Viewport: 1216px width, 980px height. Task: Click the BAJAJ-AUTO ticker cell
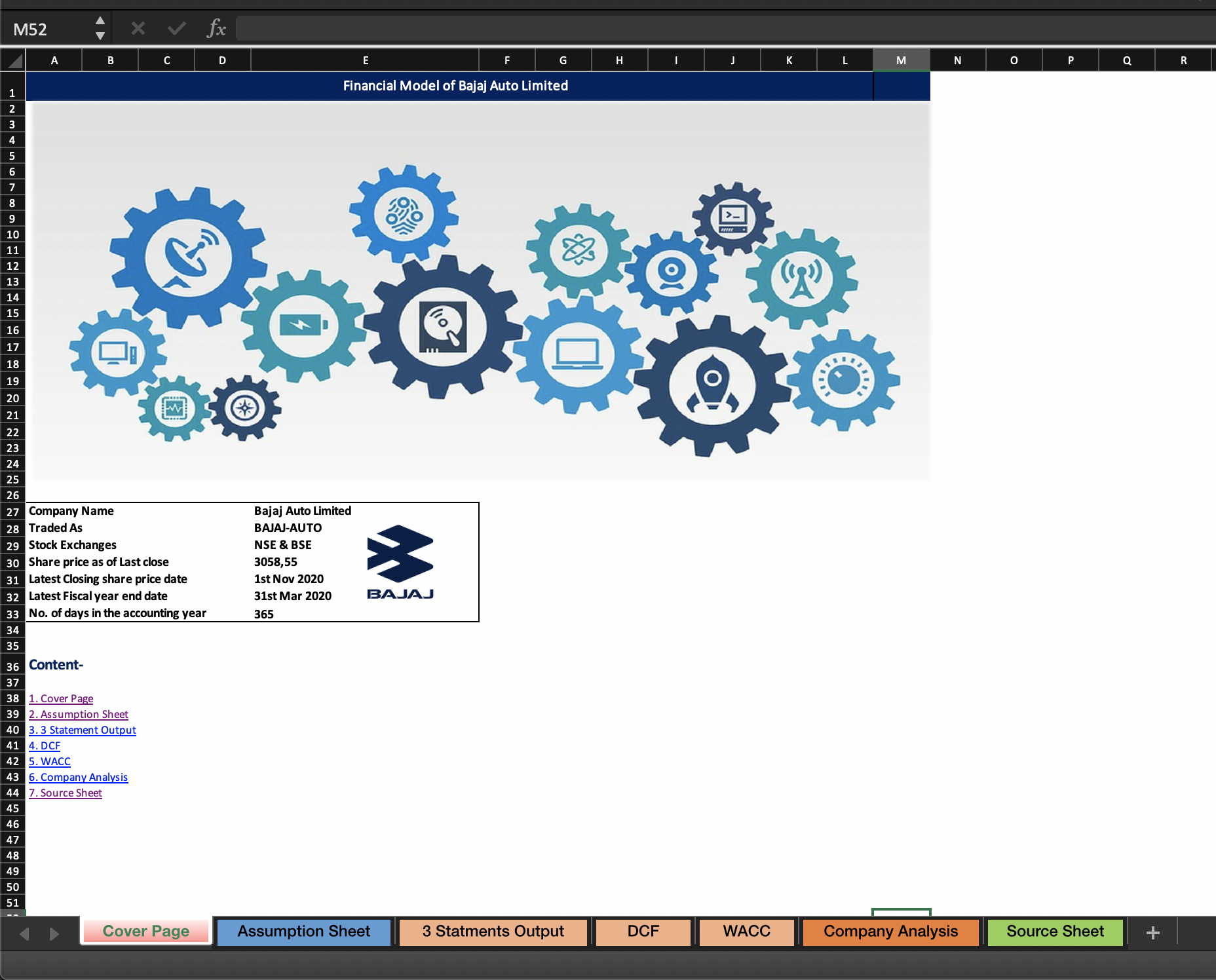[288, 528]
